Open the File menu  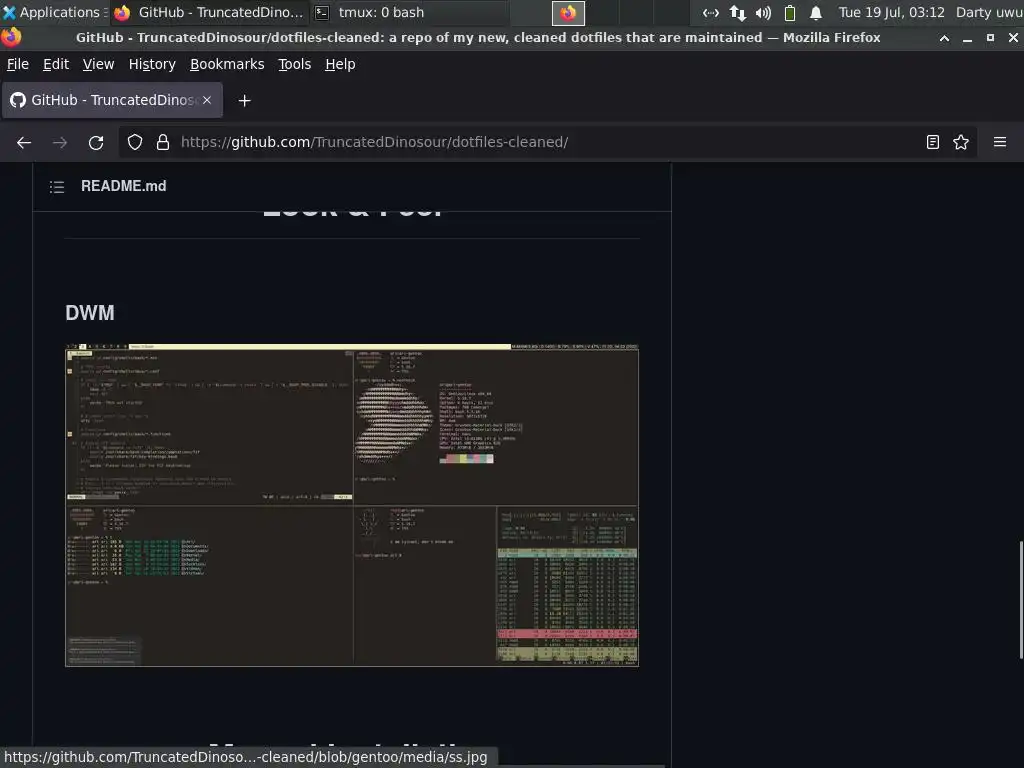pyautogui.click(x=18, y=64)
